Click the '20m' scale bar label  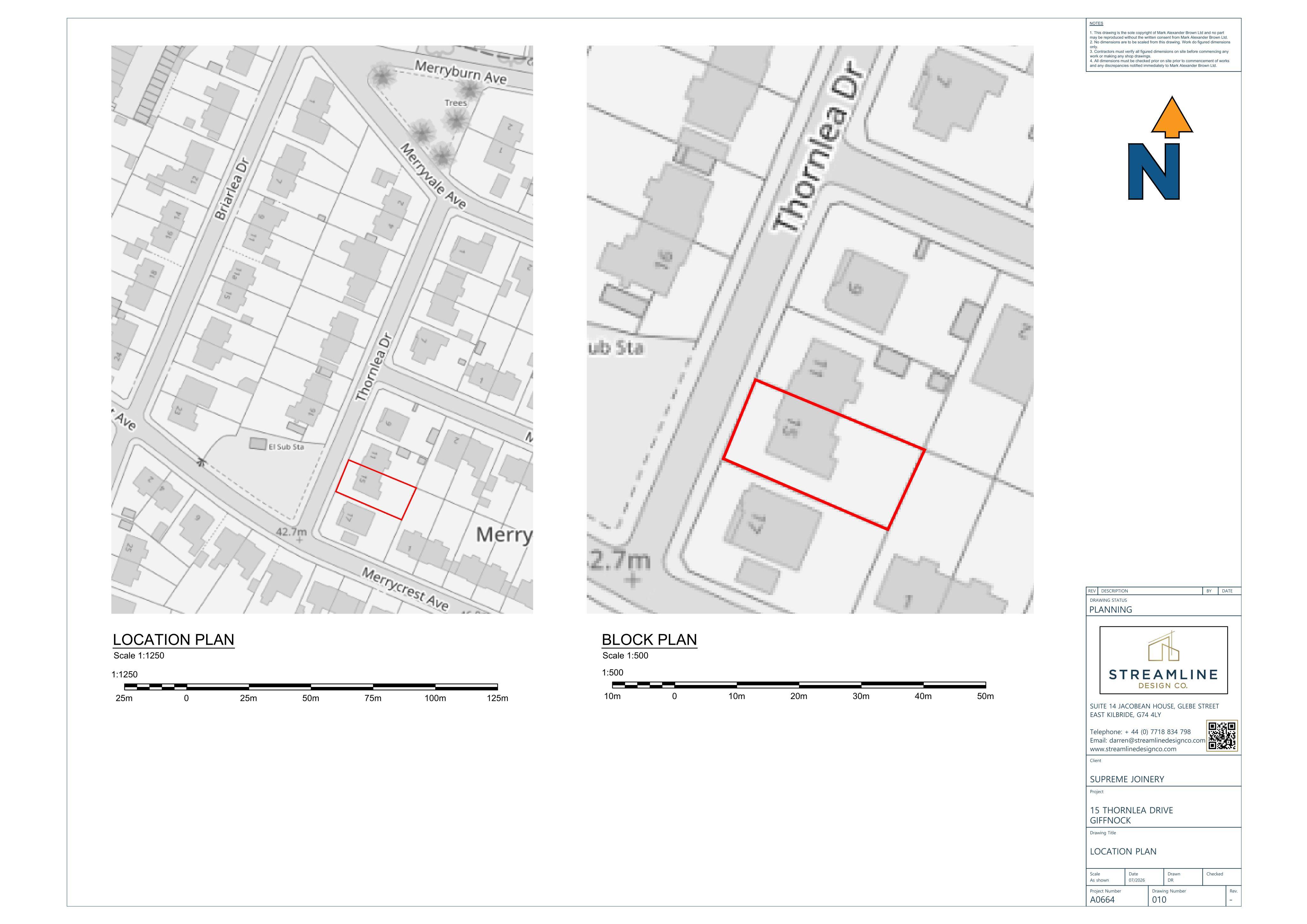click(x=799, y=696)
